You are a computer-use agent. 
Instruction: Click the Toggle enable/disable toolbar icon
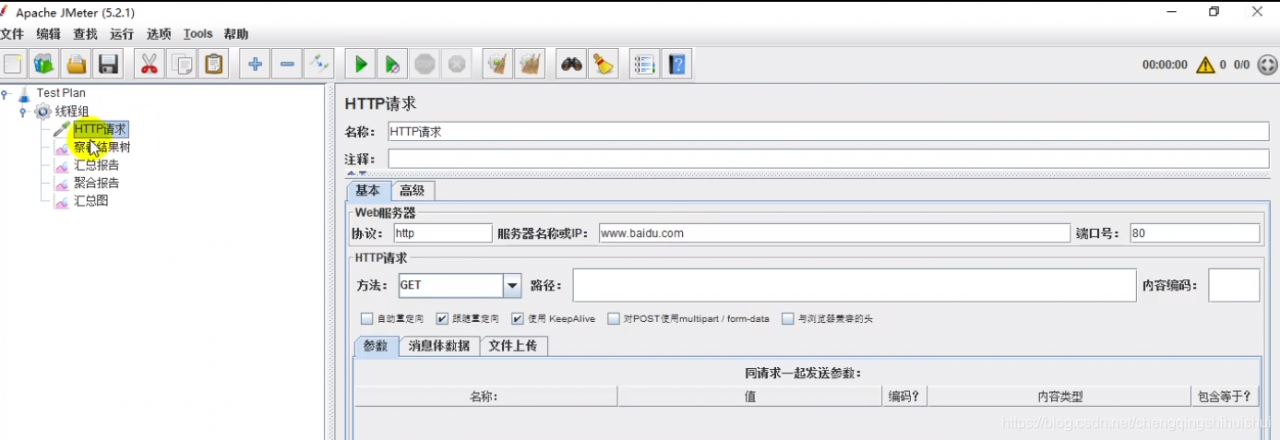(319, 65)
